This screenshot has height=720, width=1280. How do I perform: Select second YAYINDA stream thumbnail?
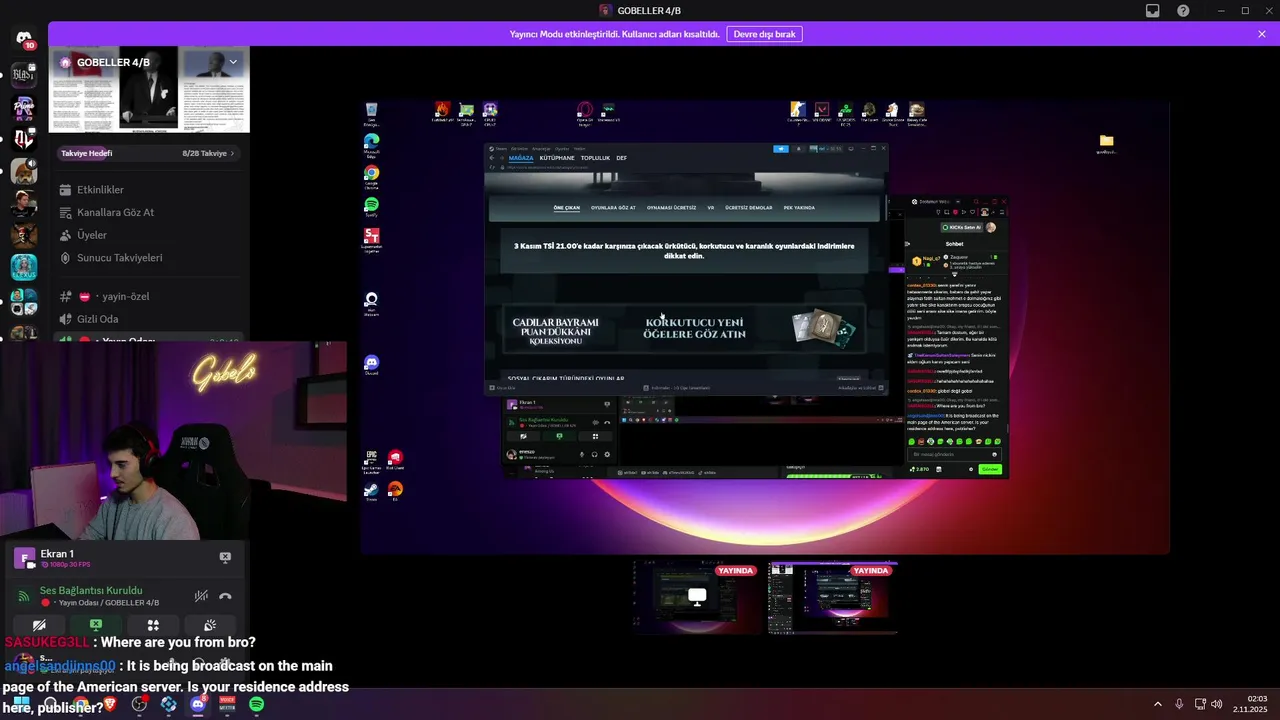(x=833, y=598)
